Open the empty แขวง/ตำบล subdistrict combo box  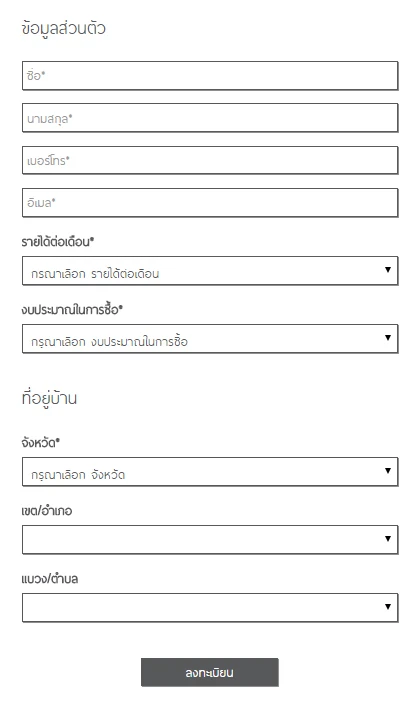coord(210,607)
